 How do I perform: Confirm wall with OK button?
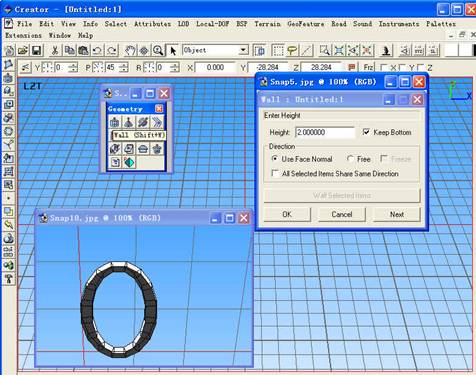click(x=287, y=214)
